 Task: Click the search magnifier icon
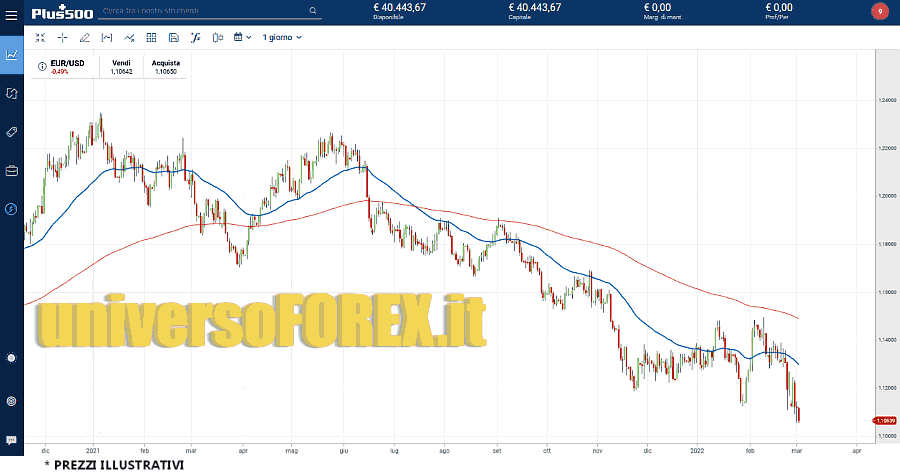tap(314, 12)
